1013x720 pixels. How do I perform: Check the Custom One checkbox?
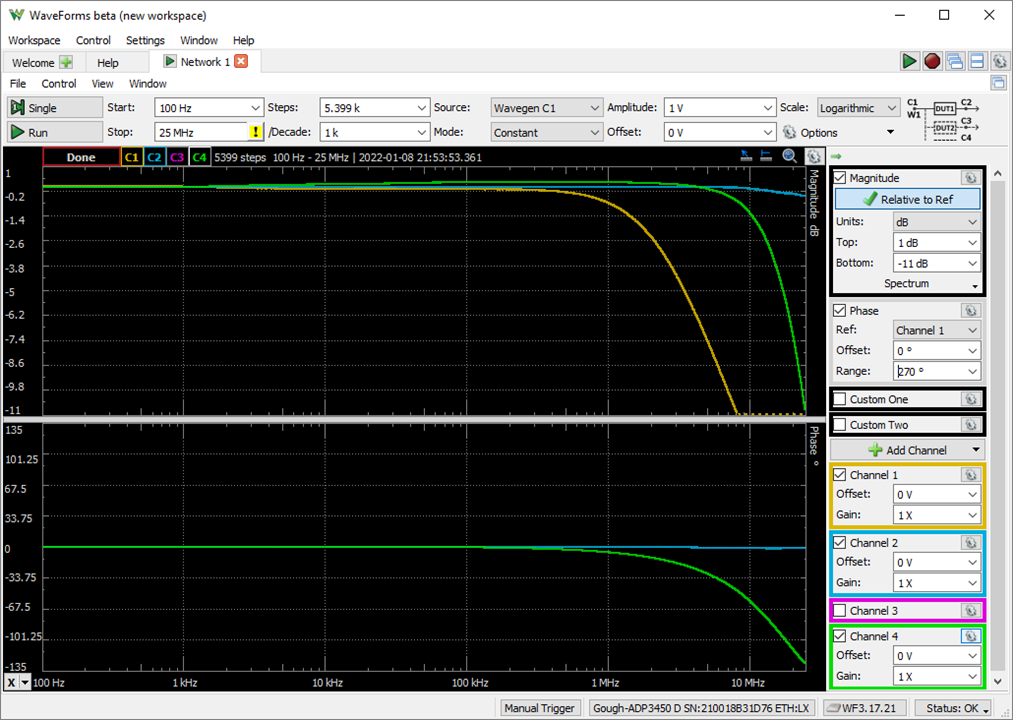[x=840, y=399]
